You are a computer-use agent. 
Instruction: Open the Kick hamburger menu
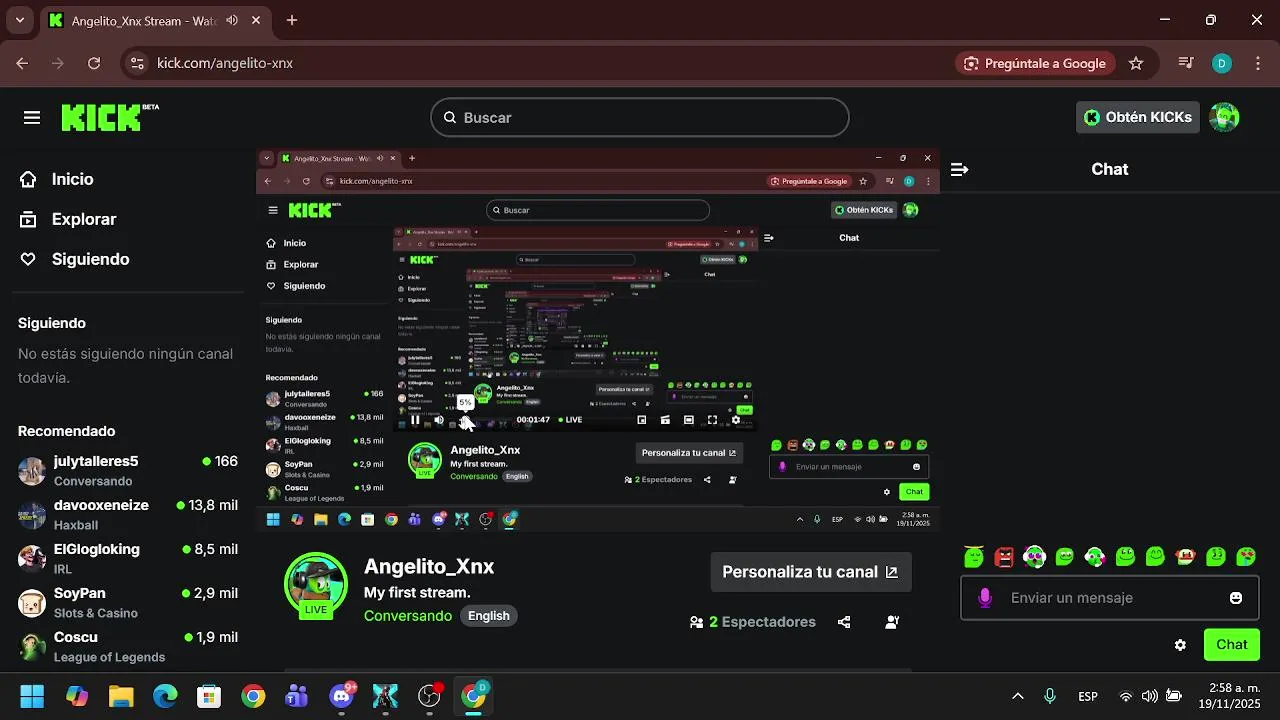click(x=32, y=118)
